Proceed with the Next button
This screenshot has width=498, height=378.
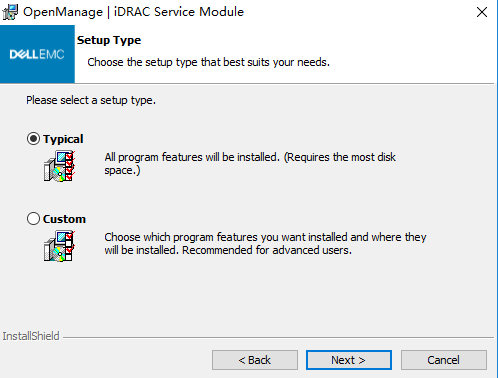349,360
